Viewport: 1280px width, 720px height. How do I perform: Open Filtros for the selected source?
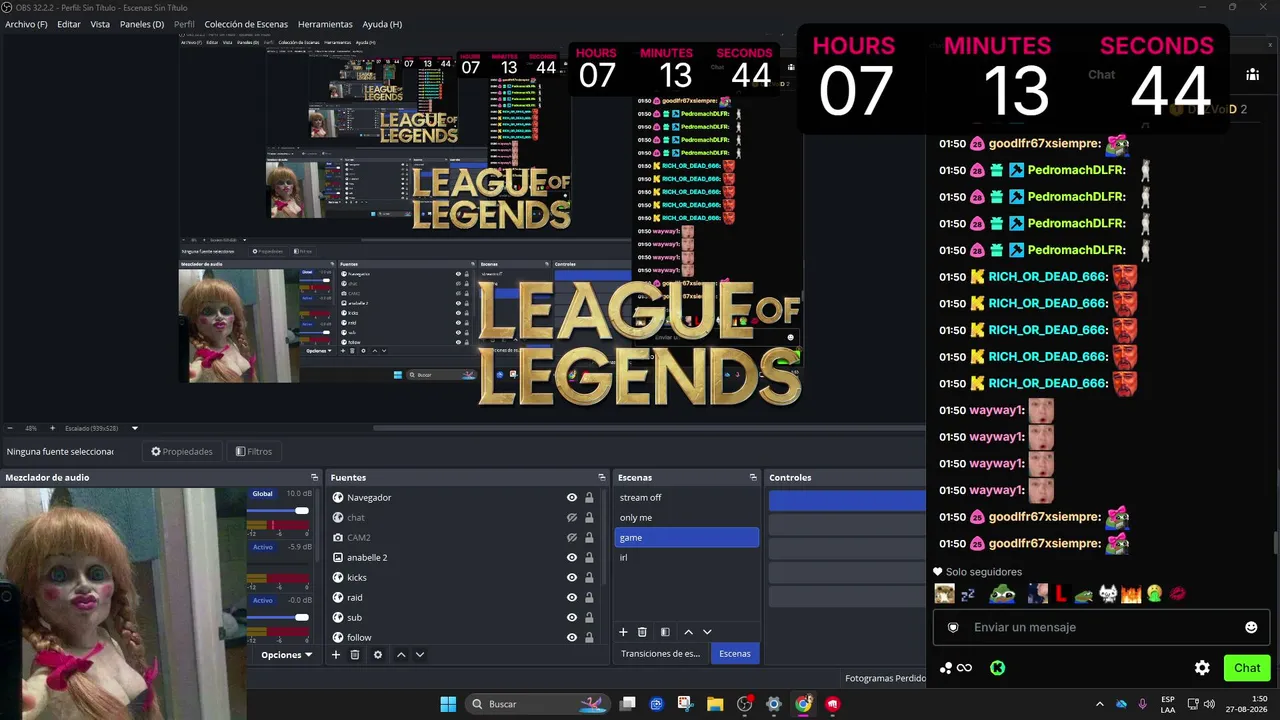254,452
